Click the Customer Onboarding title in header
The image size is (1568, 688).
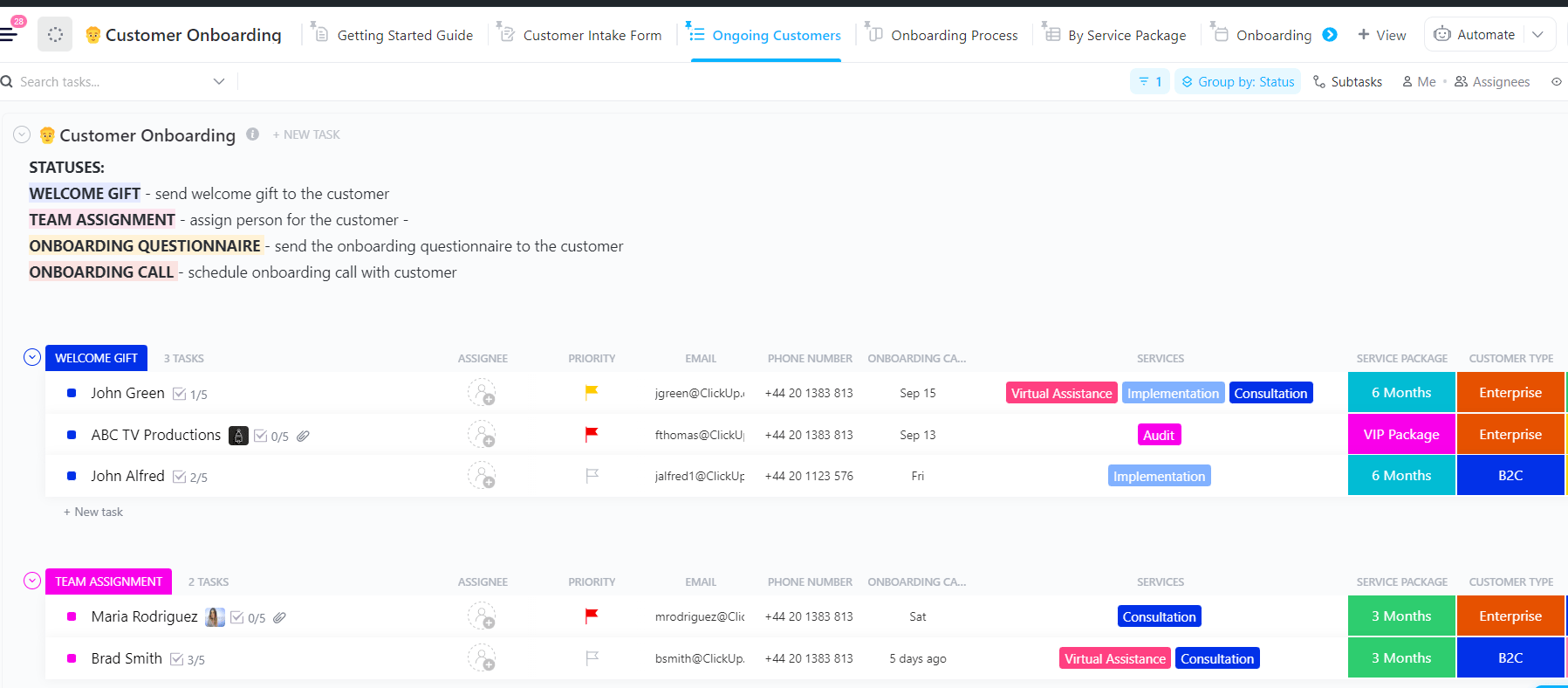pos(193,35)
